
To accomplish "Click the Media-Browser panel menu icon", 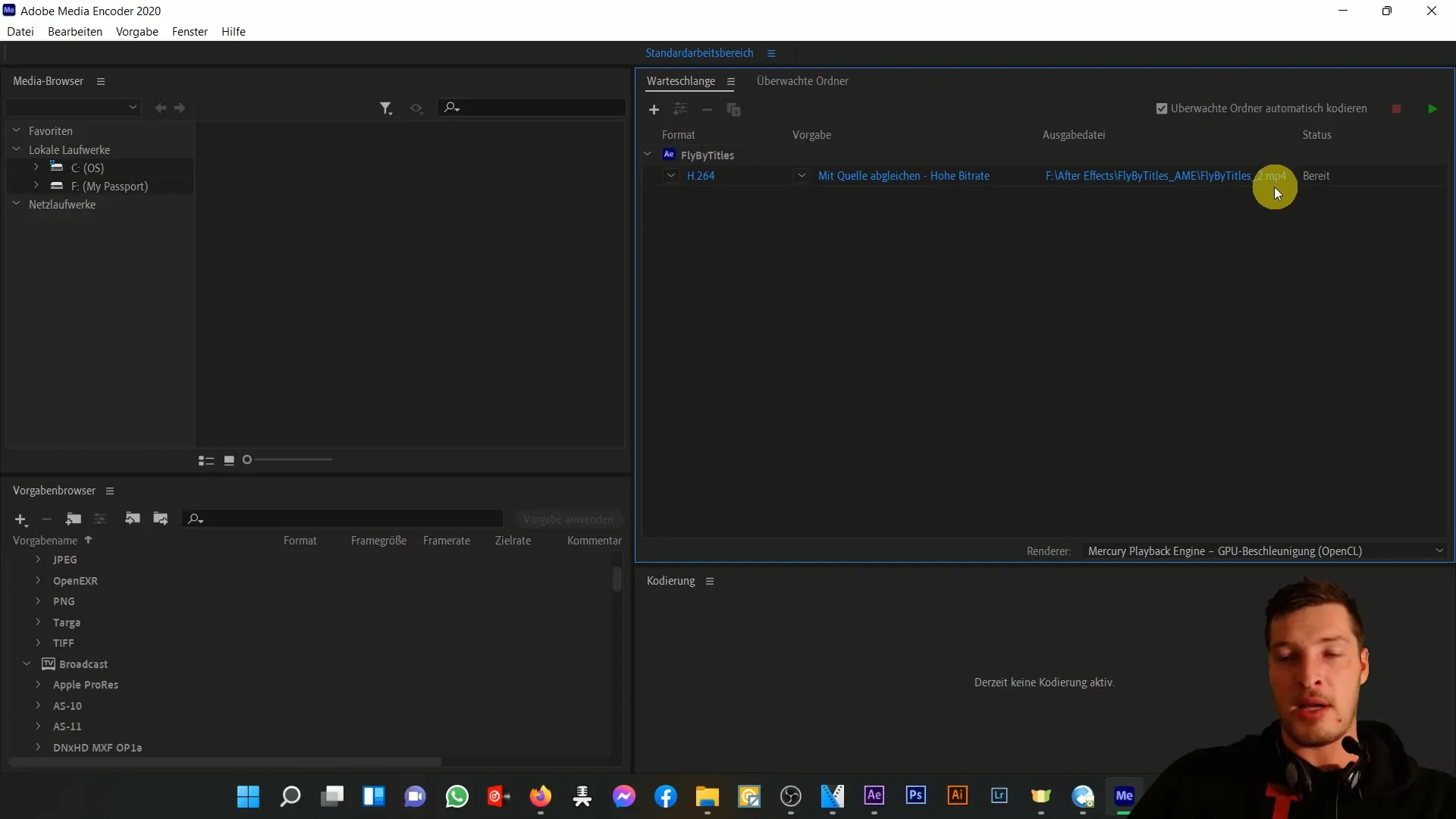I will click(100, 81).
